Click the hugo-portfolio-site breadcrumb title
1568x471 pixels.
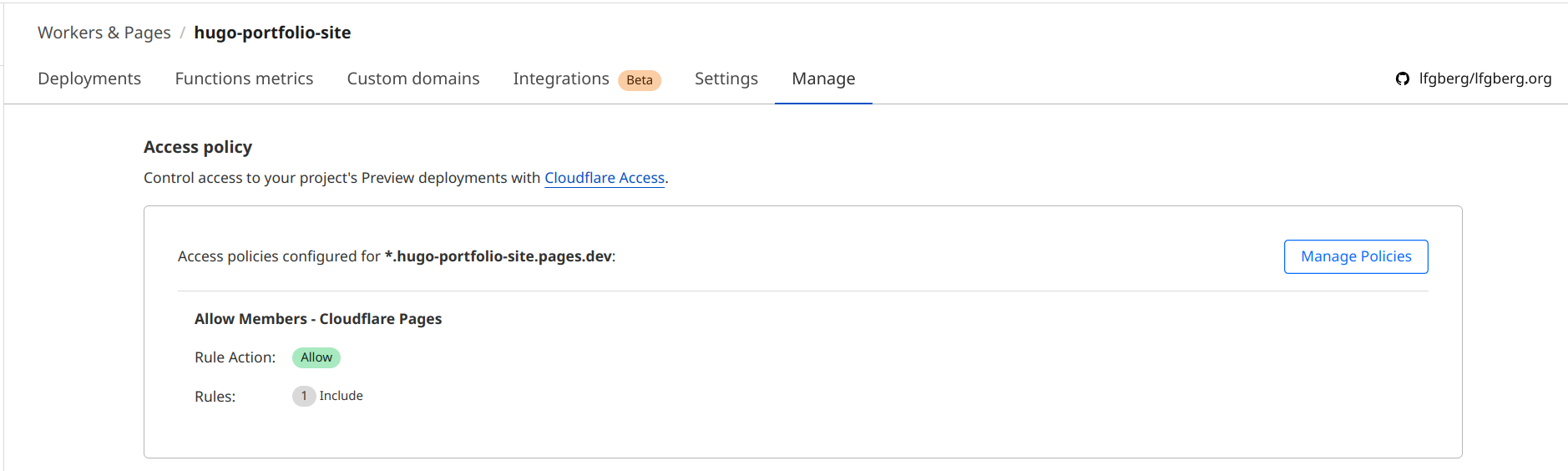click(272, 33)
